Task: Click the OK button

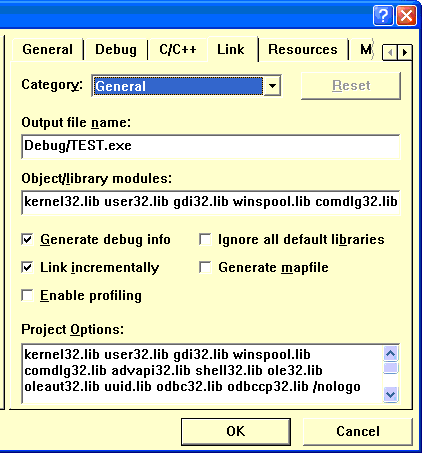Action: point(236,432)
